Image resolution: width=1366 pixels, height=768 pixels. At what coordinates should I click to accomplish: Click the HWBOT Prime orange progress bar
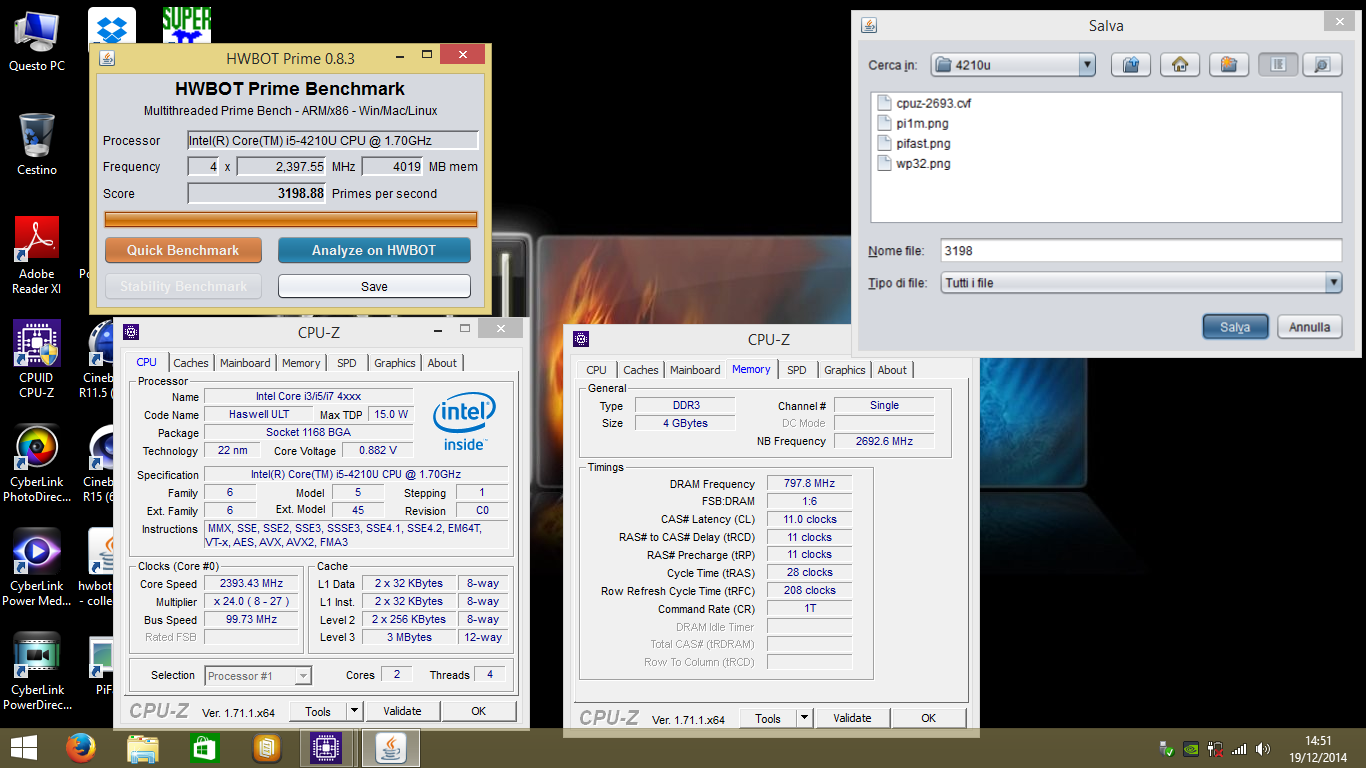291,219
